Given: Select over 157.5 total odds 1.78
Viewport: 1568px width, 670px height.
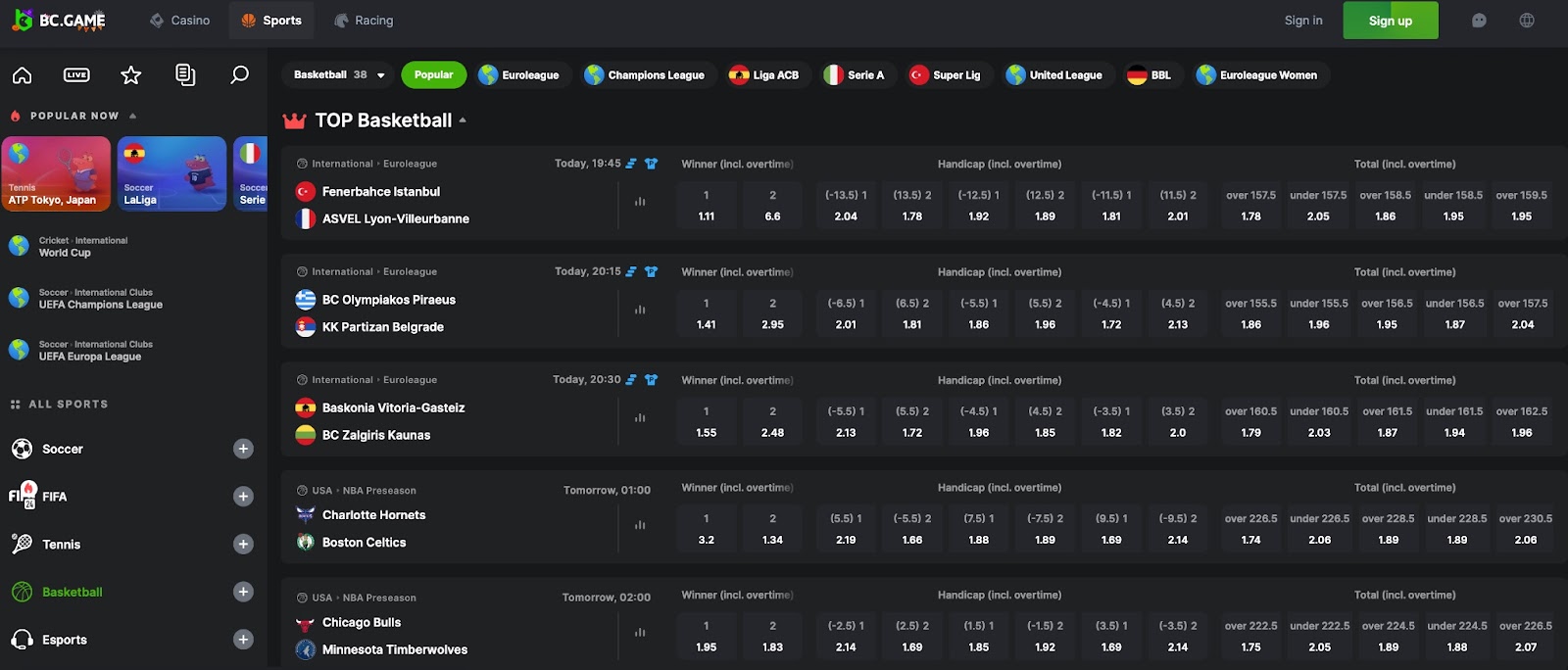Looking at the screenshot, I should [x=1250, y=206].
